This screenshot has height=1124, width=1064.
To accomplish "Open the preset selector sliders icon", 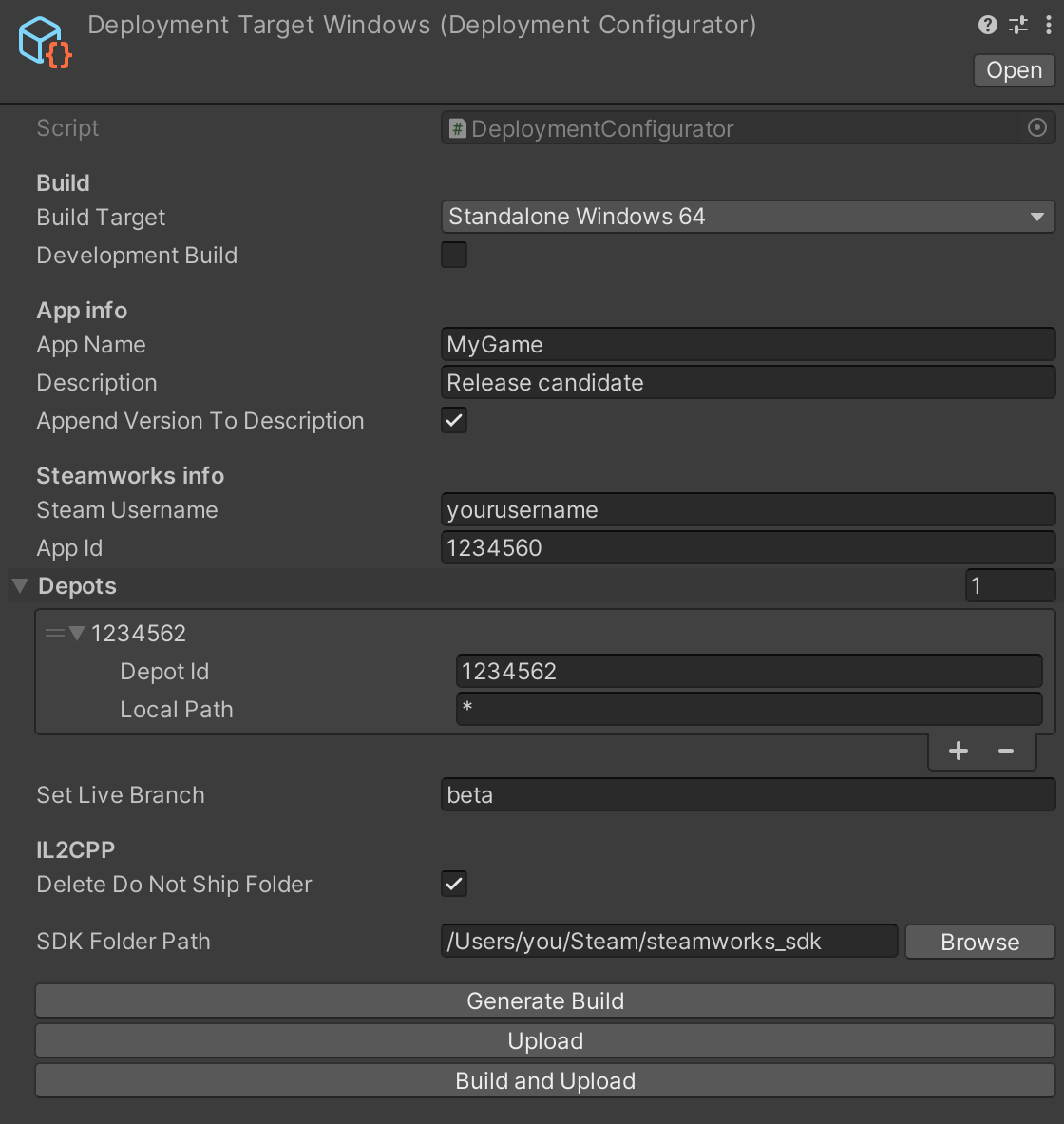I will pos(1018,25).
